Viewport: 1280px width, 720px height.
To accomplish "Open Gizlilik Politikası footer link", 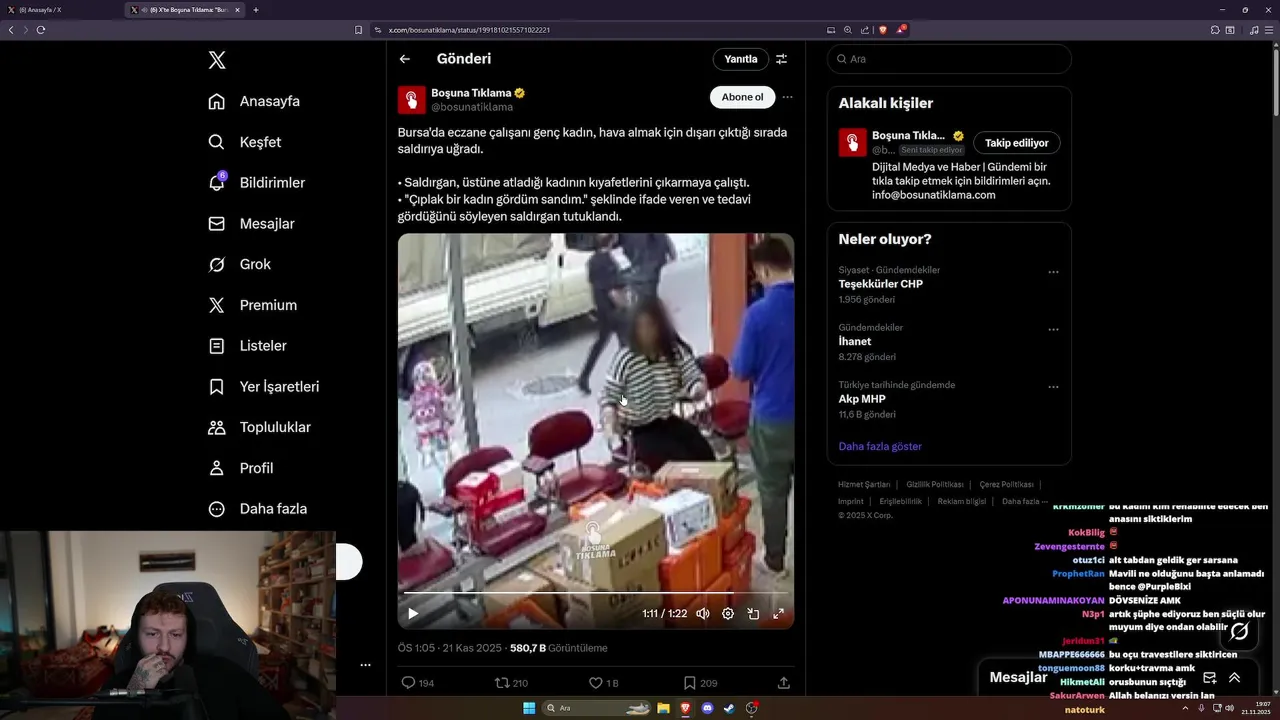I will point(935,484).
